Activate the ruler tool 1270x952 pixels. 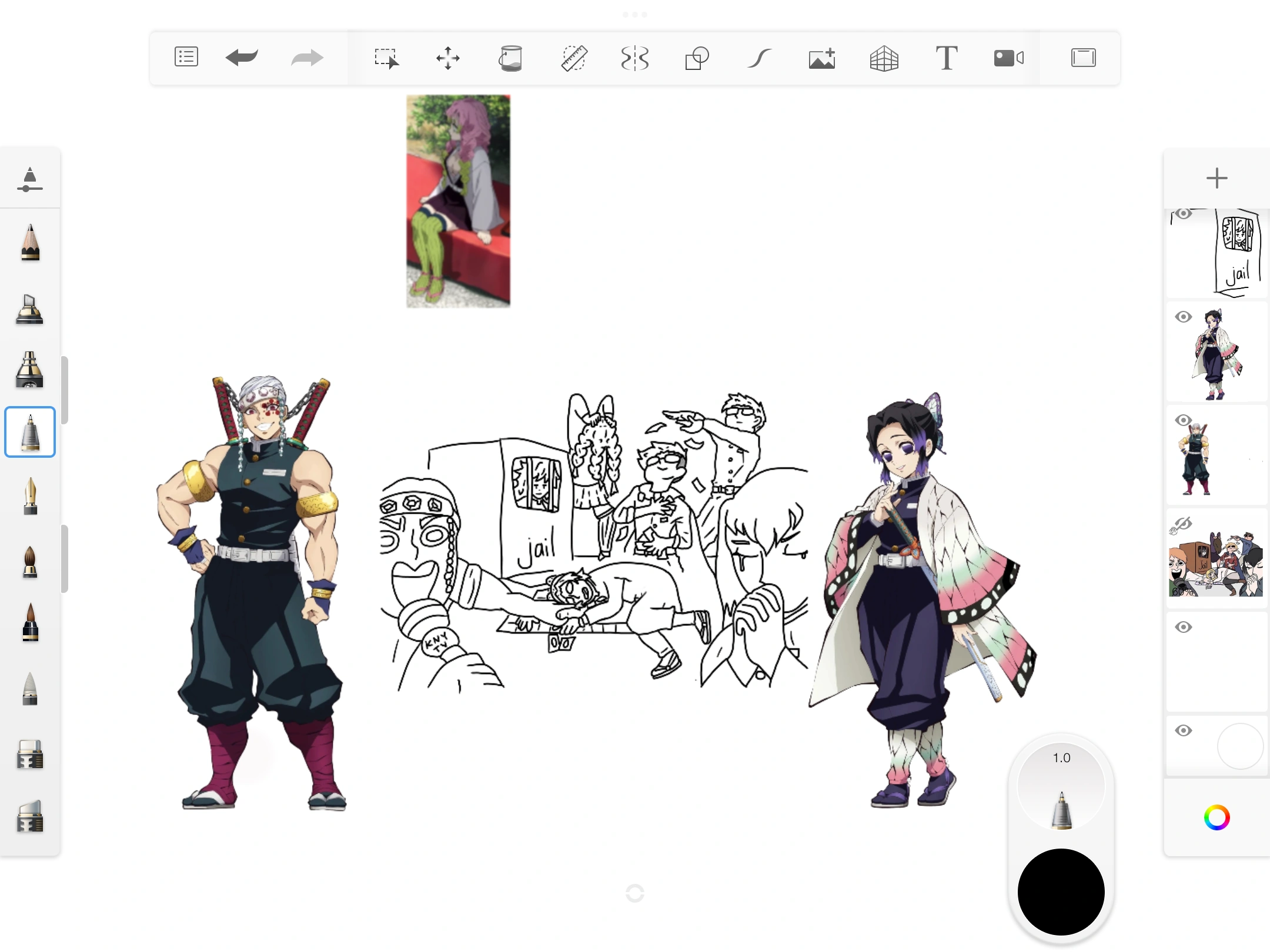(574, 58)
